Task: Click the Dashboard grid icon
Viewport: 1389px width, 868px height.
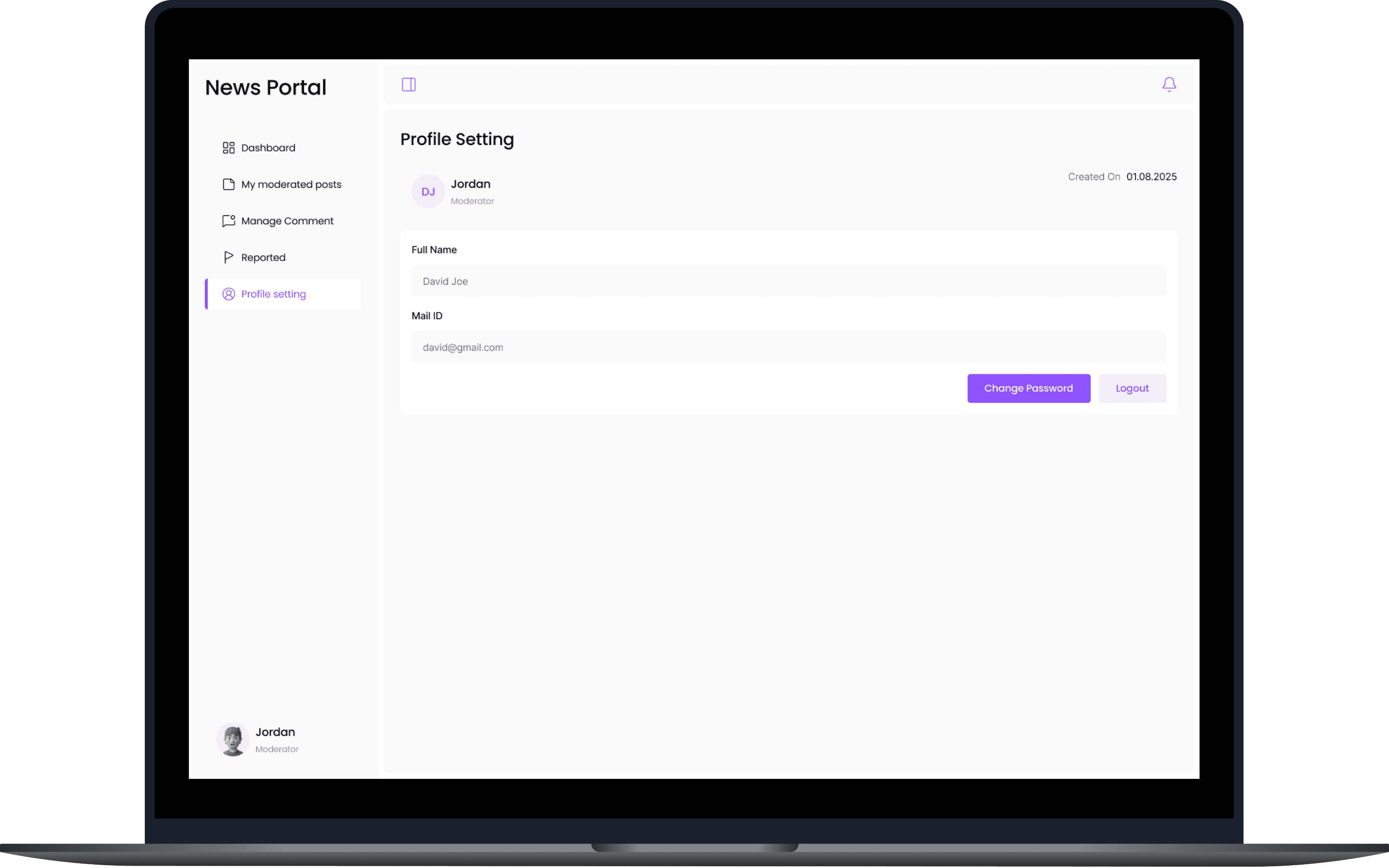Action: click(x=229, y=148)
